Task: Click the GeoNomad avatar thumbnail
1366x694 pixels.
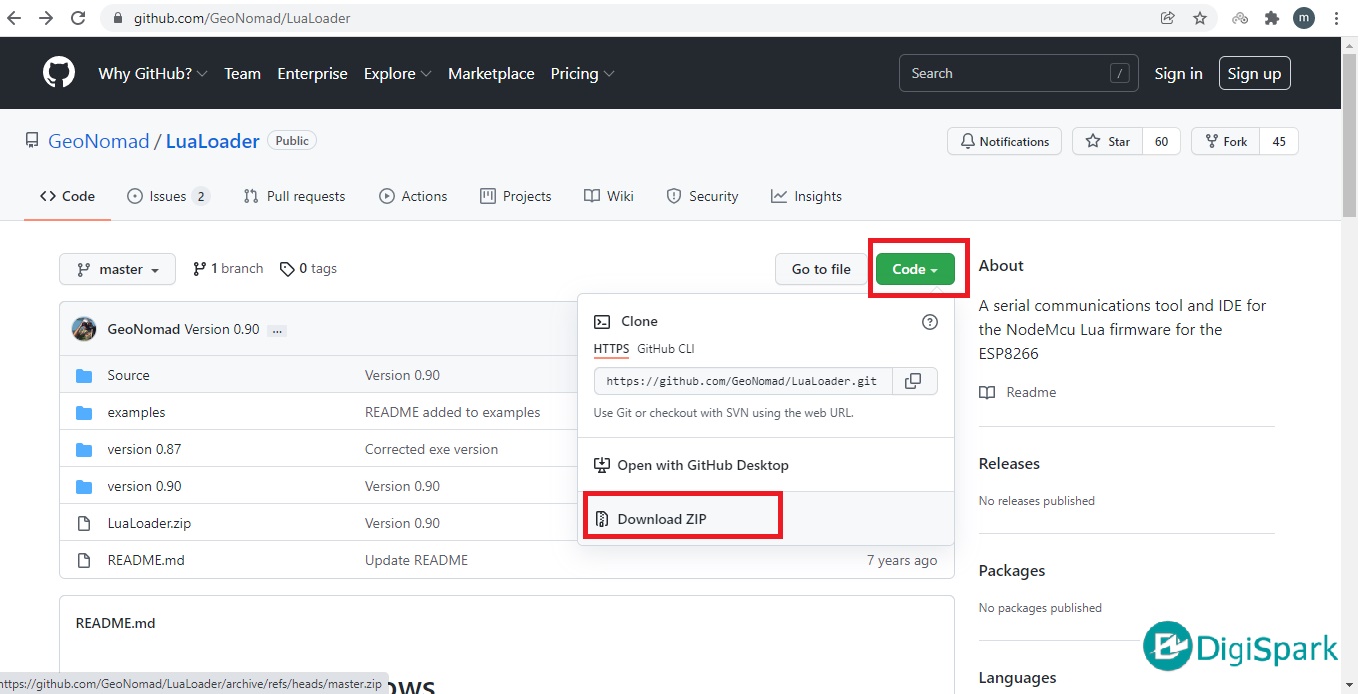Action: (x=85, y=329)
